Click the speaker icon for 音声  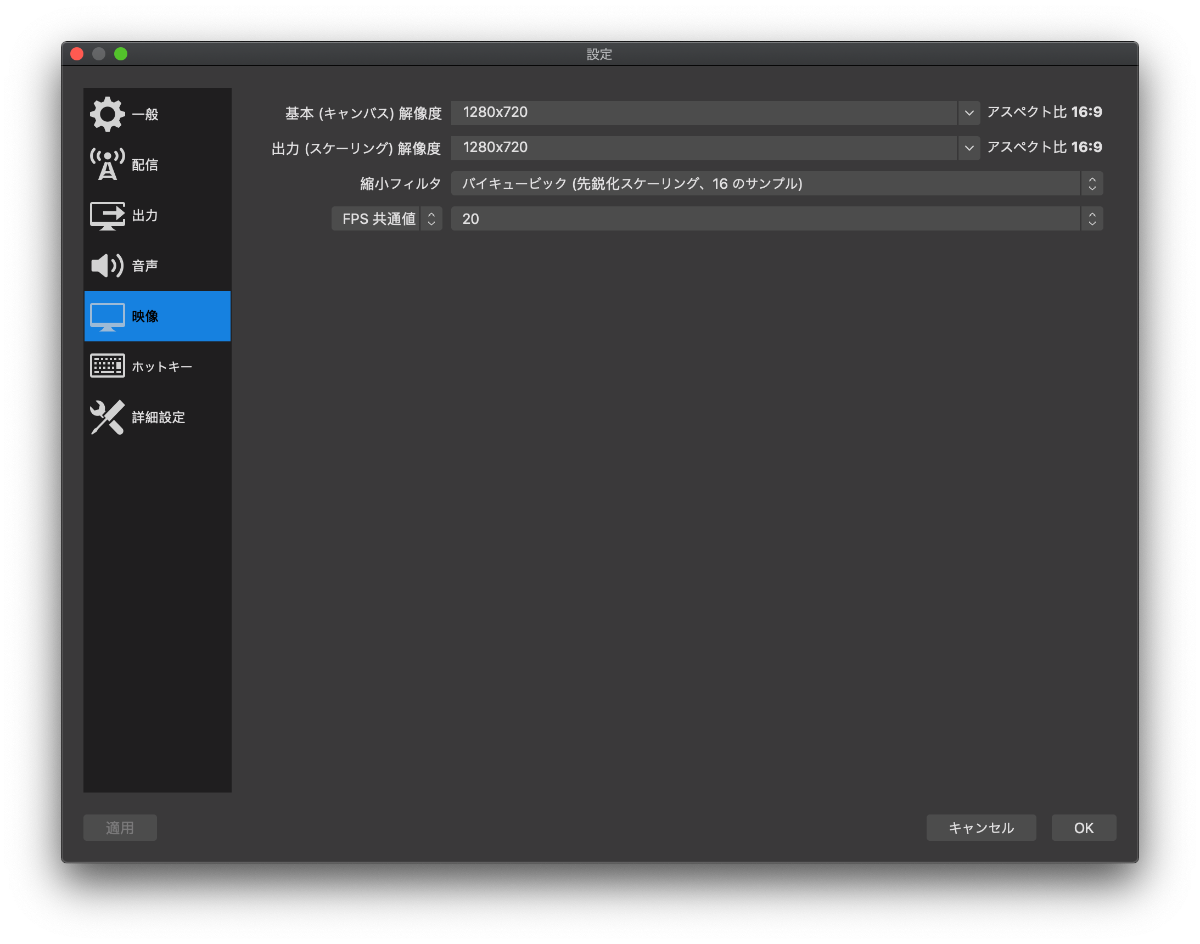tap(107, 266)
